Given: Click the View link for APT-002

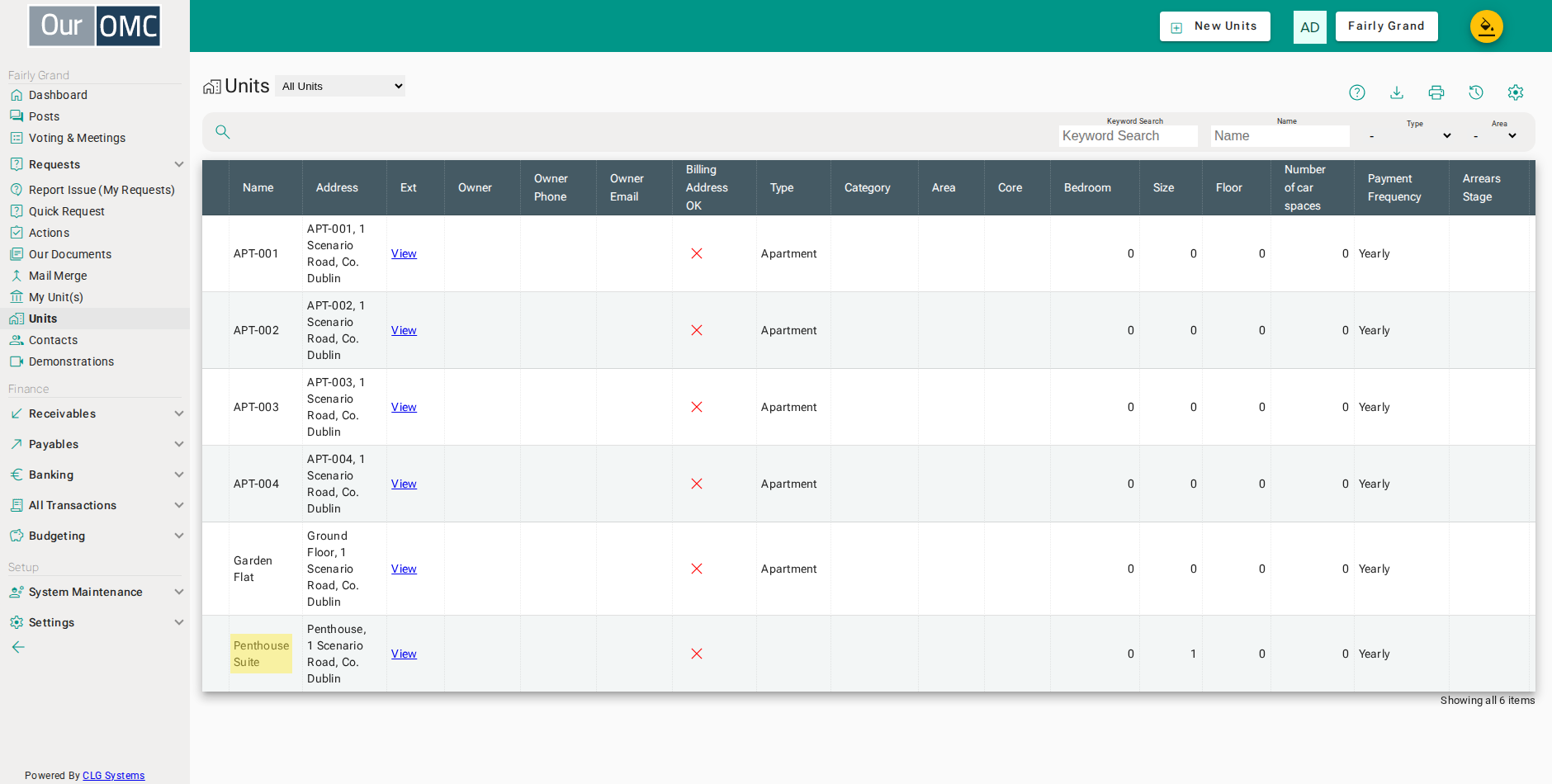Looking at the screenshot, I should pyautogui.click(x=404, y=330).
